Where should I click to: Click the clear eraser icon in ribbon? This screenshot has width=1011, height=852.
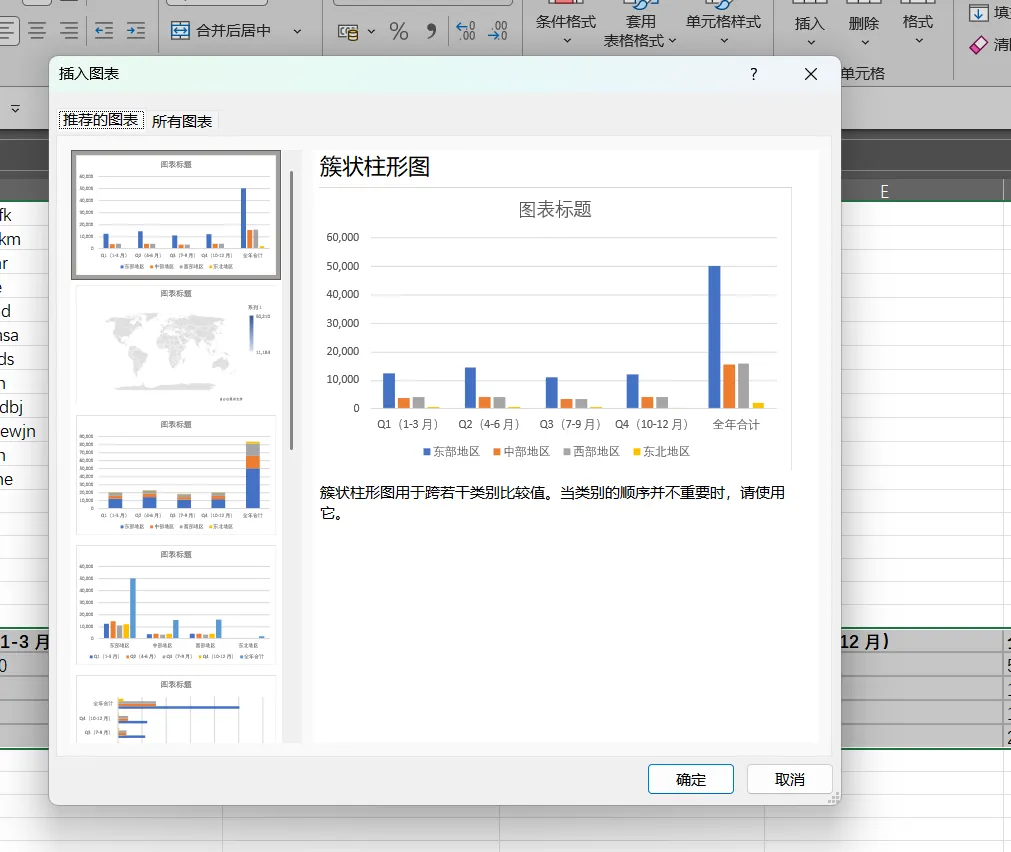tap(979, 45)
